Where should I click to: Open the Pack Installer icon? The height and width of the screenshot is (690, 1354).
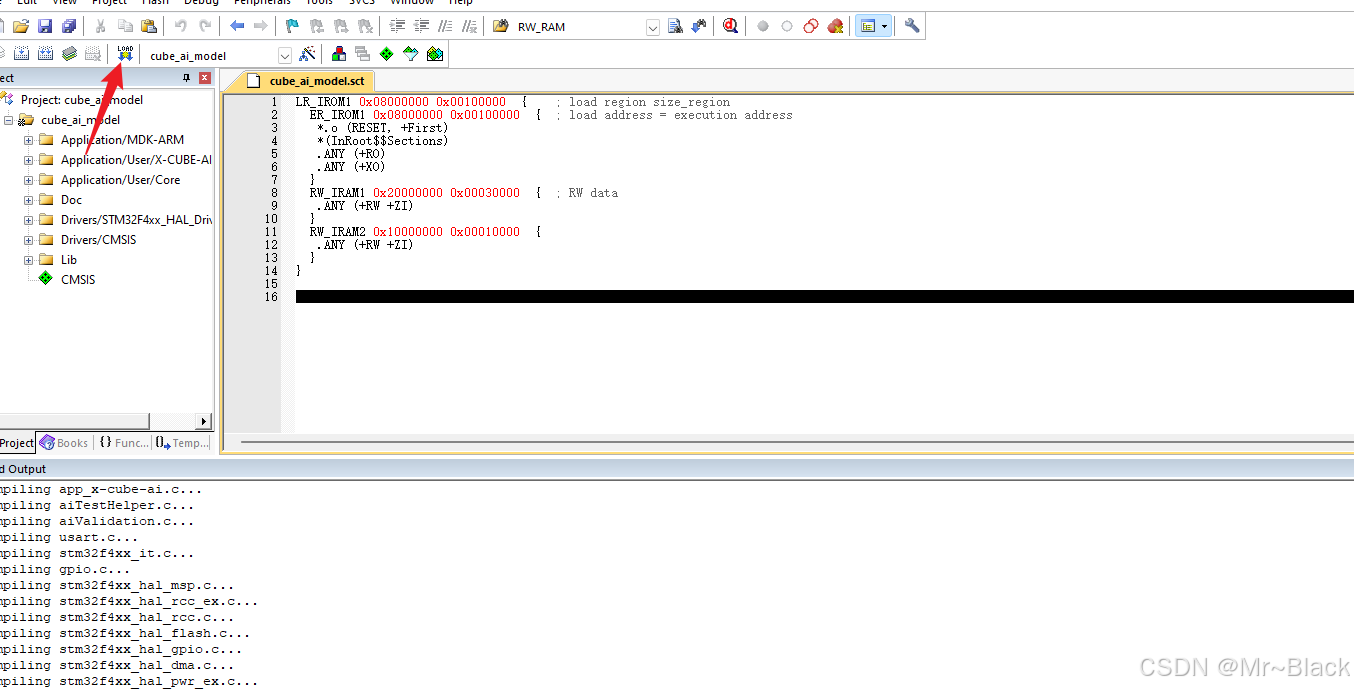435,54
